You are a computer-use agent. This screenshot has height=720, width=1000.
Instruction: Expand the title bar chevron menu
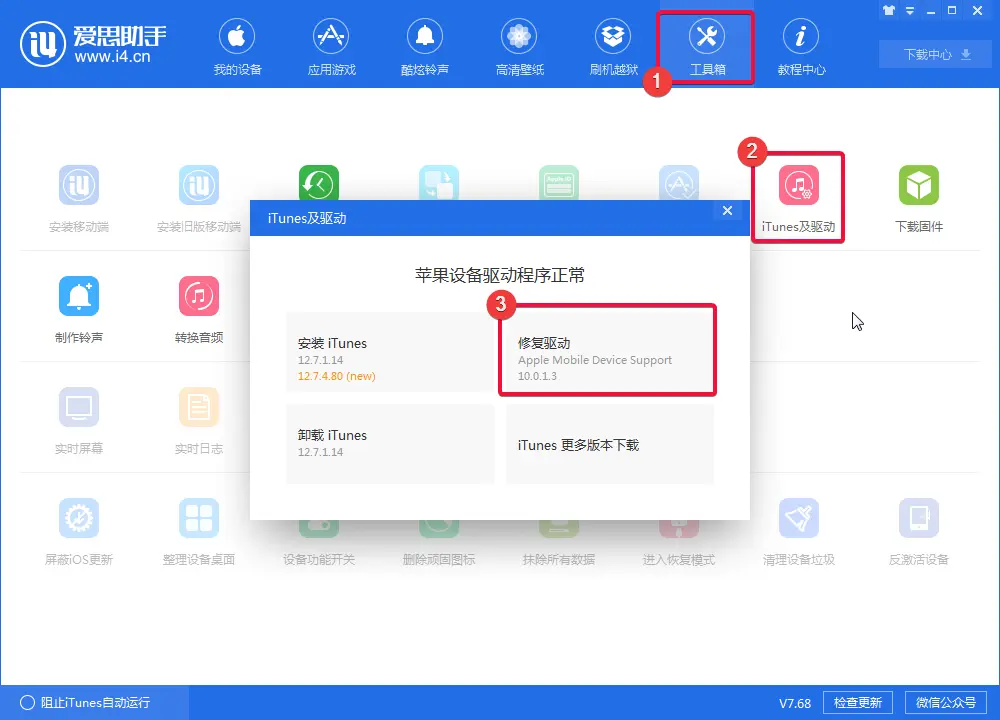pos(908,10)
